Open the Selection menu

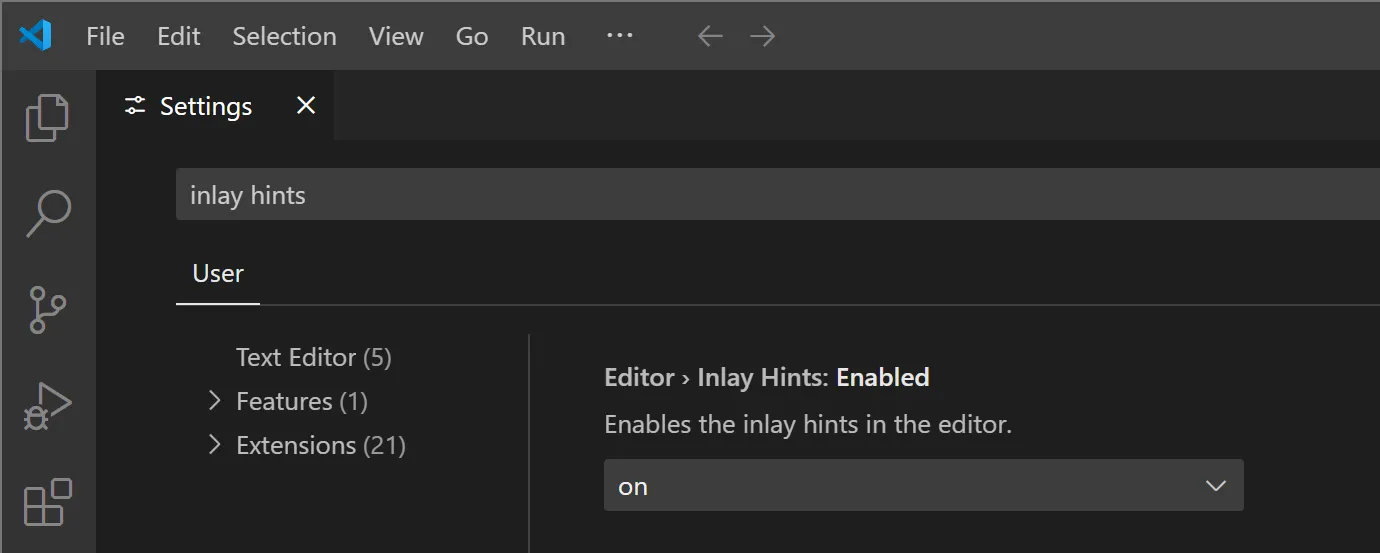(284, 37)
